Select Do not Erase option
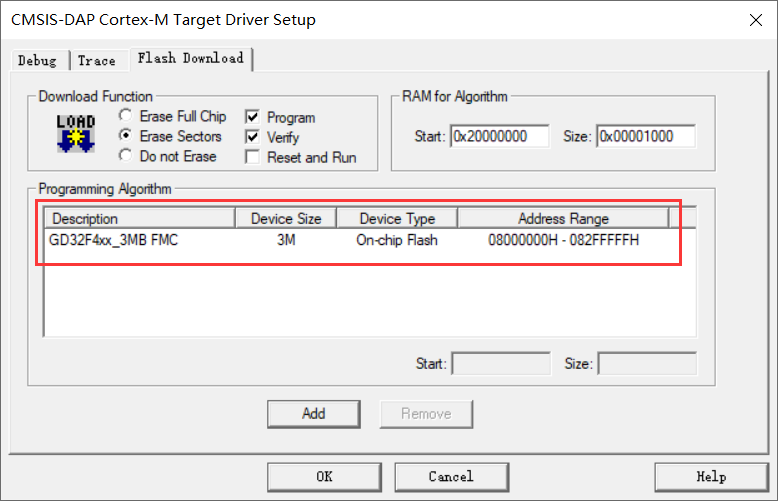This screenshot has width=778, height=501. pos(126,156)
